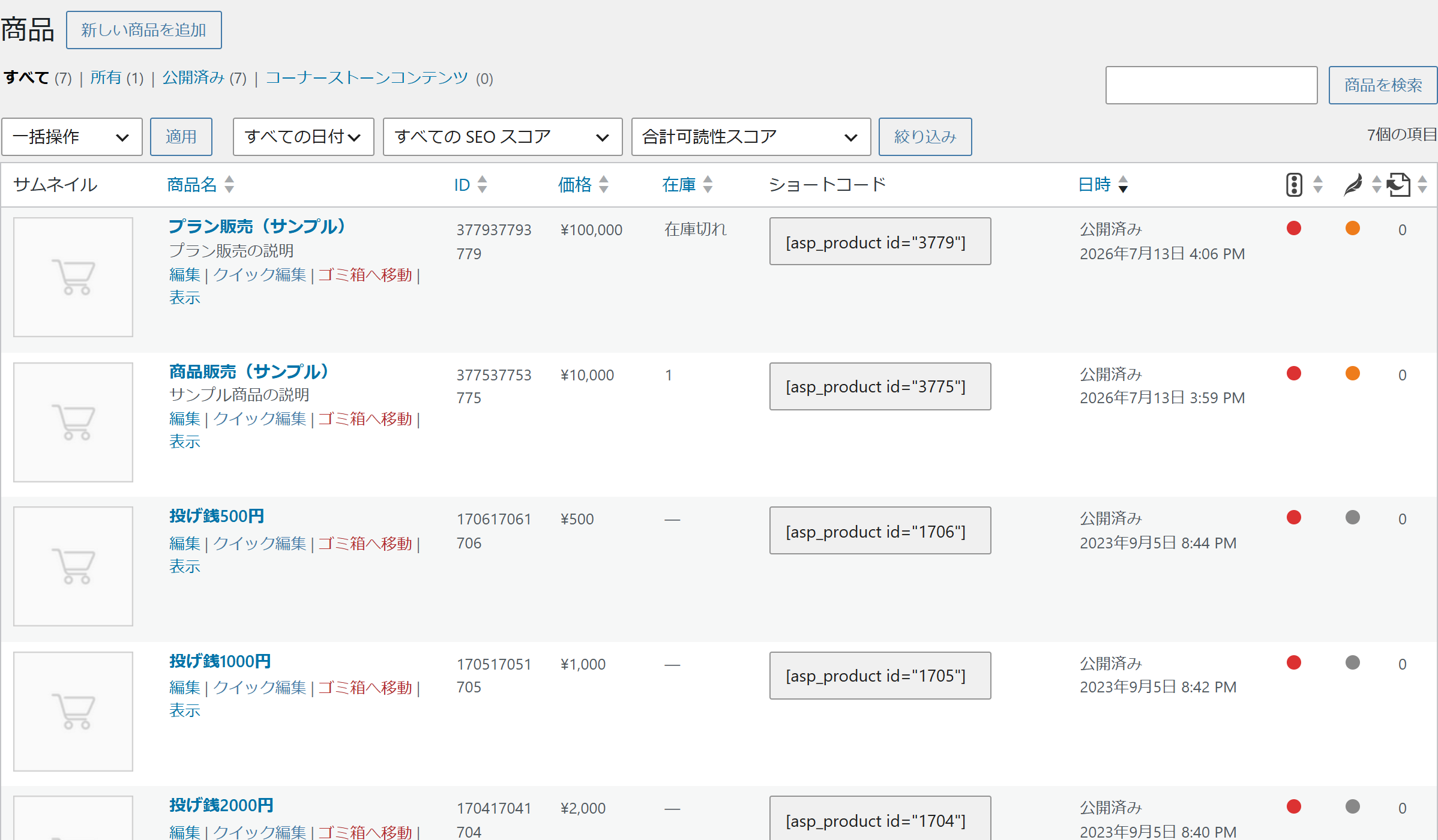Image resolution: width=1438 pixels, height=840 pixels.
Task: Click the sort arrows next to 在庫
Action: 708,184
